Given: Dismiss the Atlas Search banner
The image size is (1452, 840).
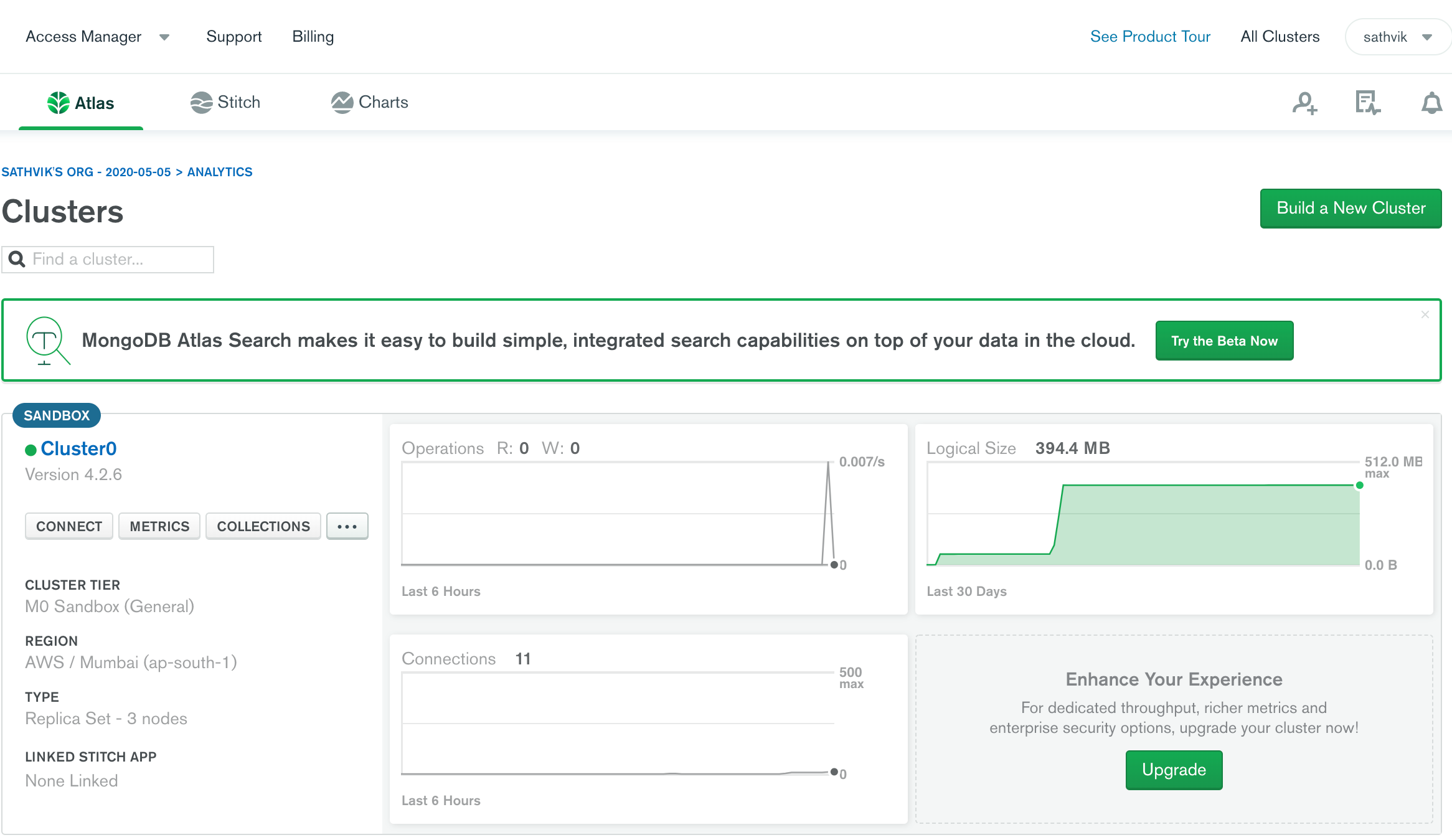Looking at the screenshot, I should [1425, 314].
